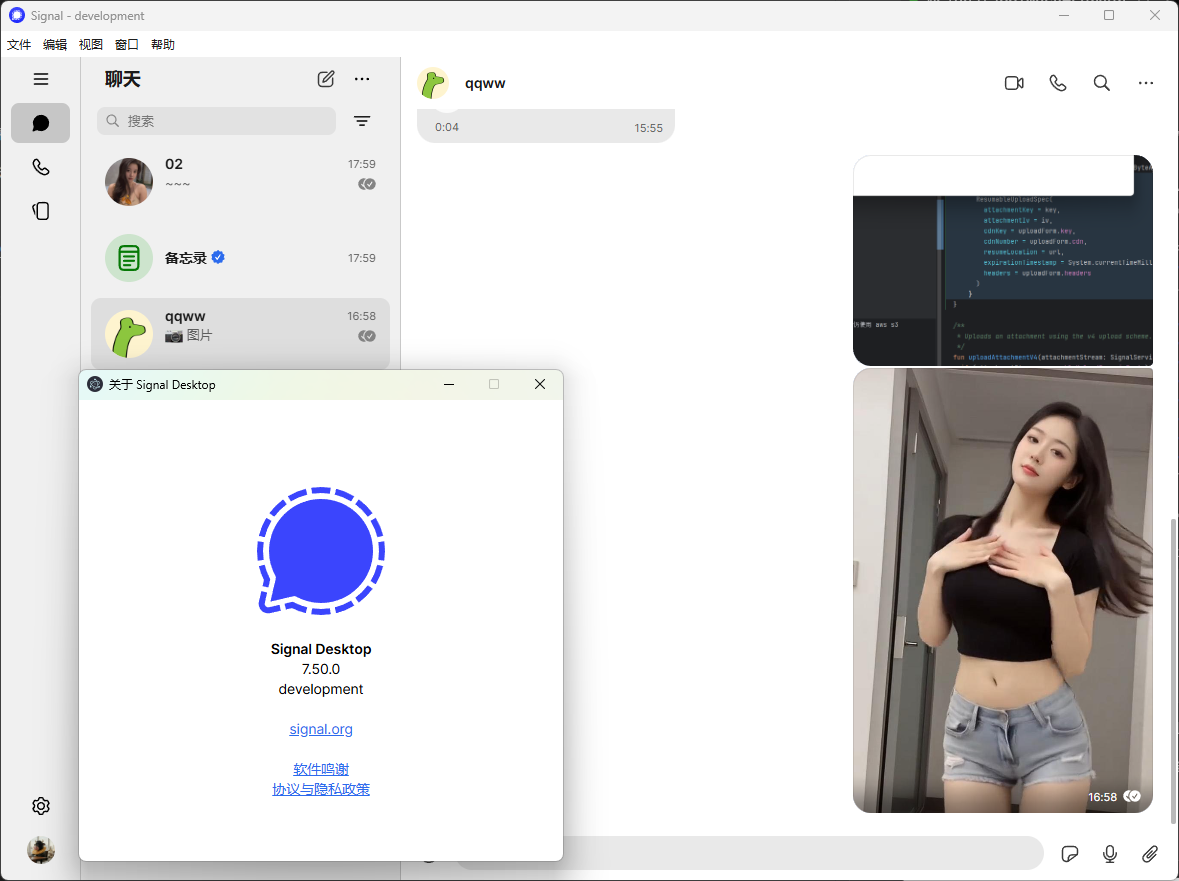Select the qqww chat in list
Viewport: 1179px width, 881px height.
pos(241,333)
